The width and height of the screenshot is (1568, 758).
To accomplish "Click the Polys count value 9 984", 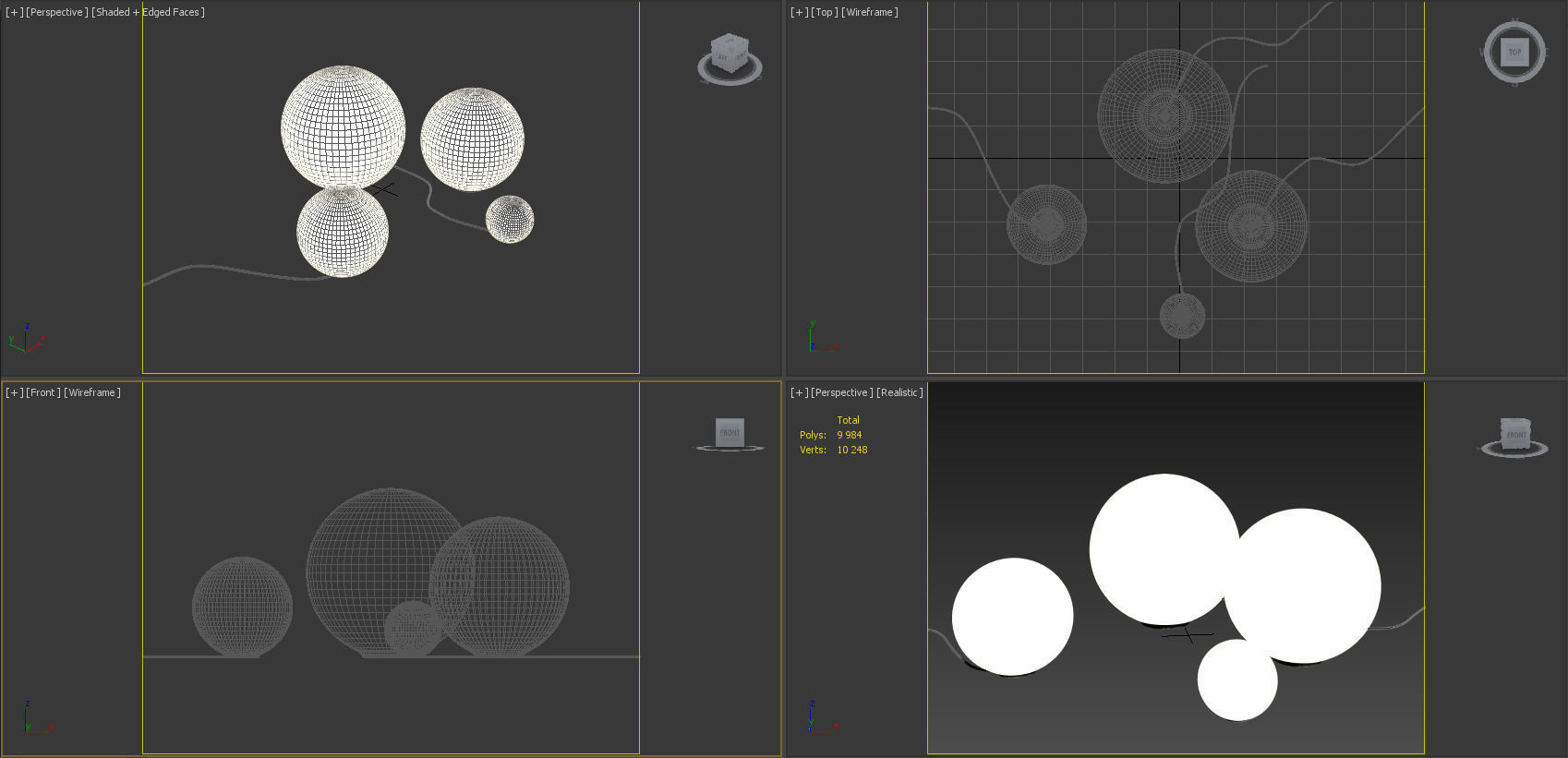I will [850, 435].
